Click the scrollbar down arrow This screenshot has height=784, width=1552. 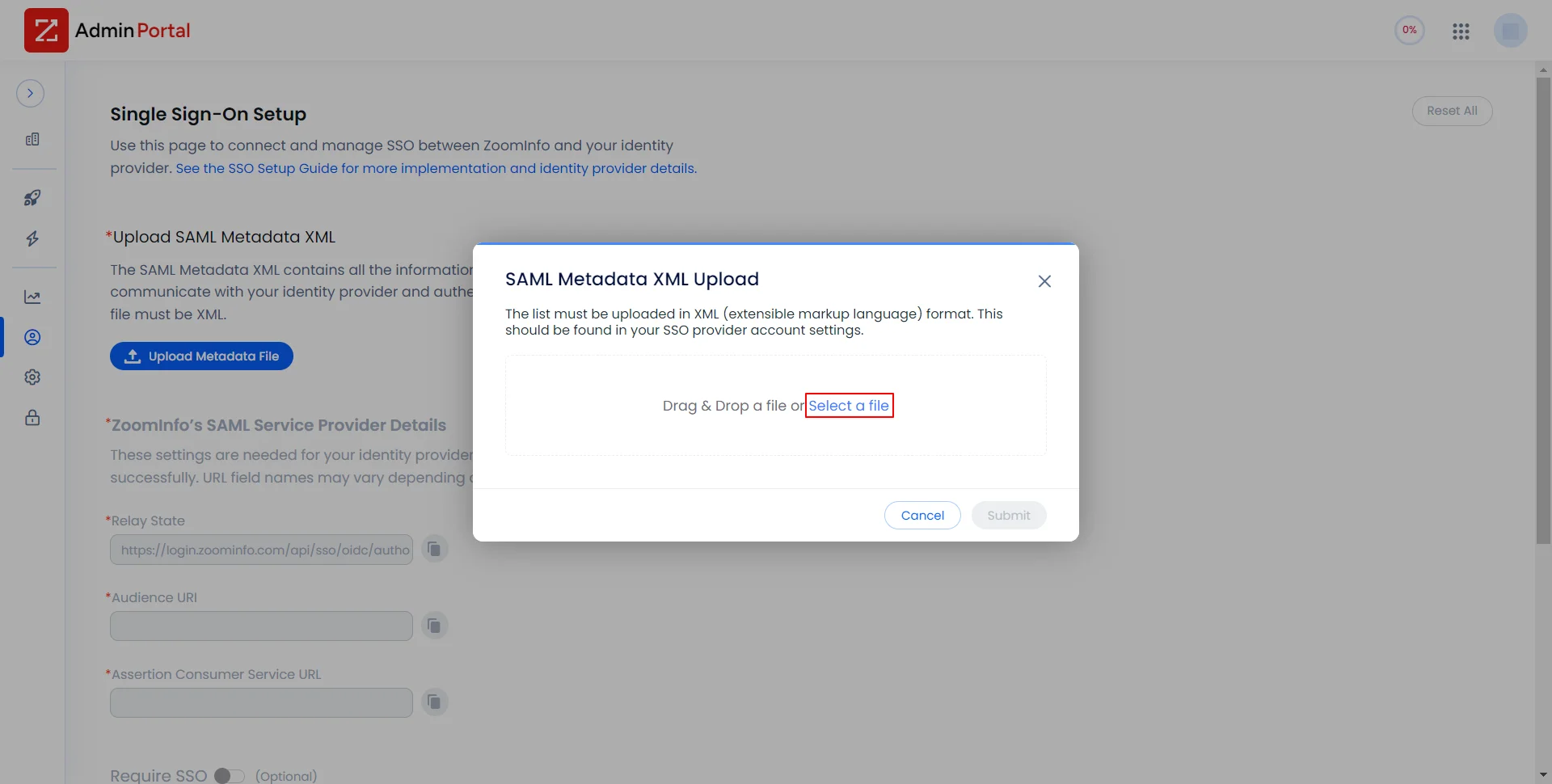tap(1543, 776)
